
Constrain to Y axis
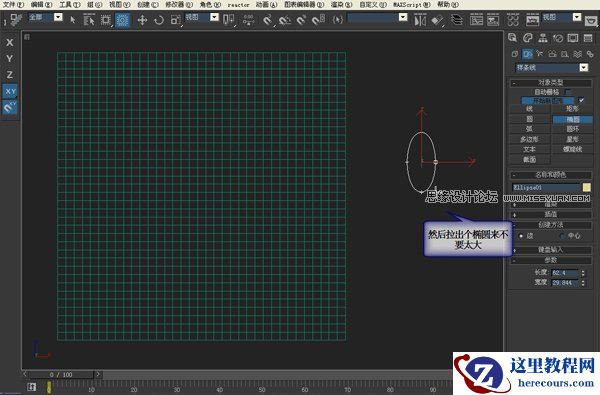(x=10, y=59)
